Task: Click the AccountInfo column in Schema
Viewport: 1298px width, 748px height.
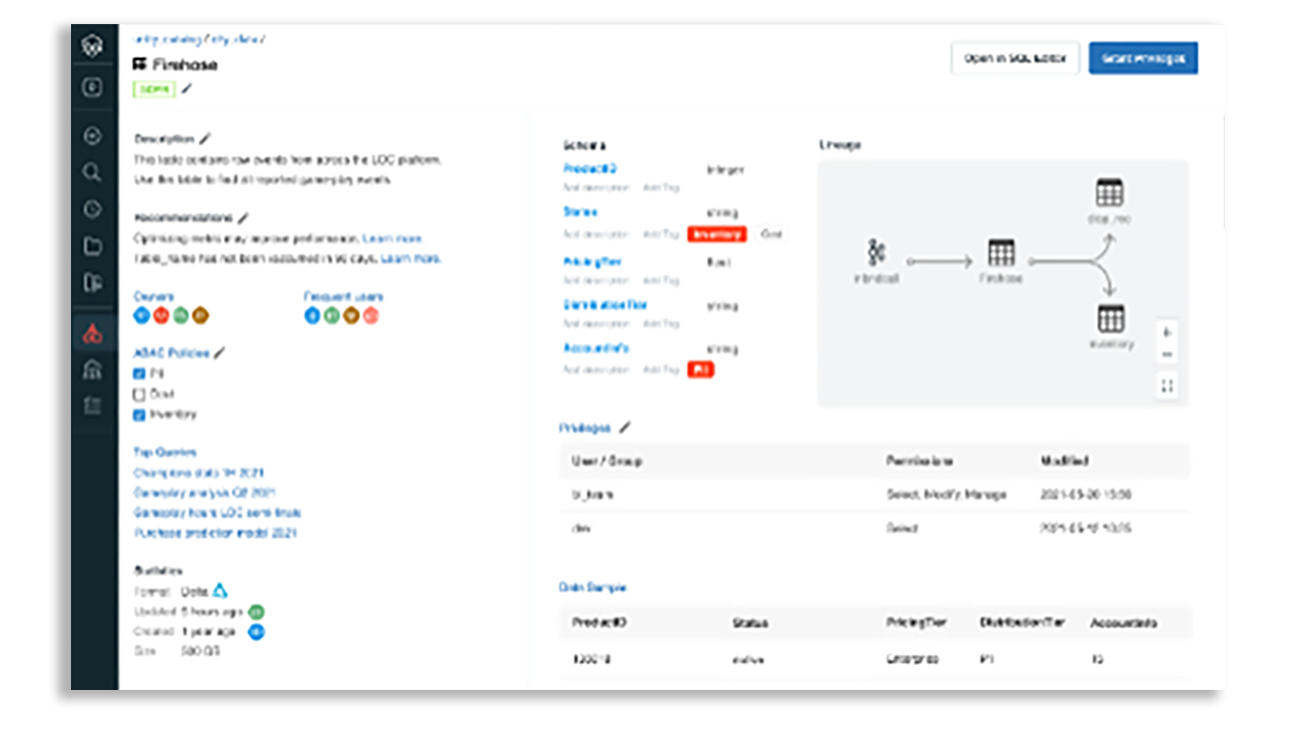Action: coord(596,348)
